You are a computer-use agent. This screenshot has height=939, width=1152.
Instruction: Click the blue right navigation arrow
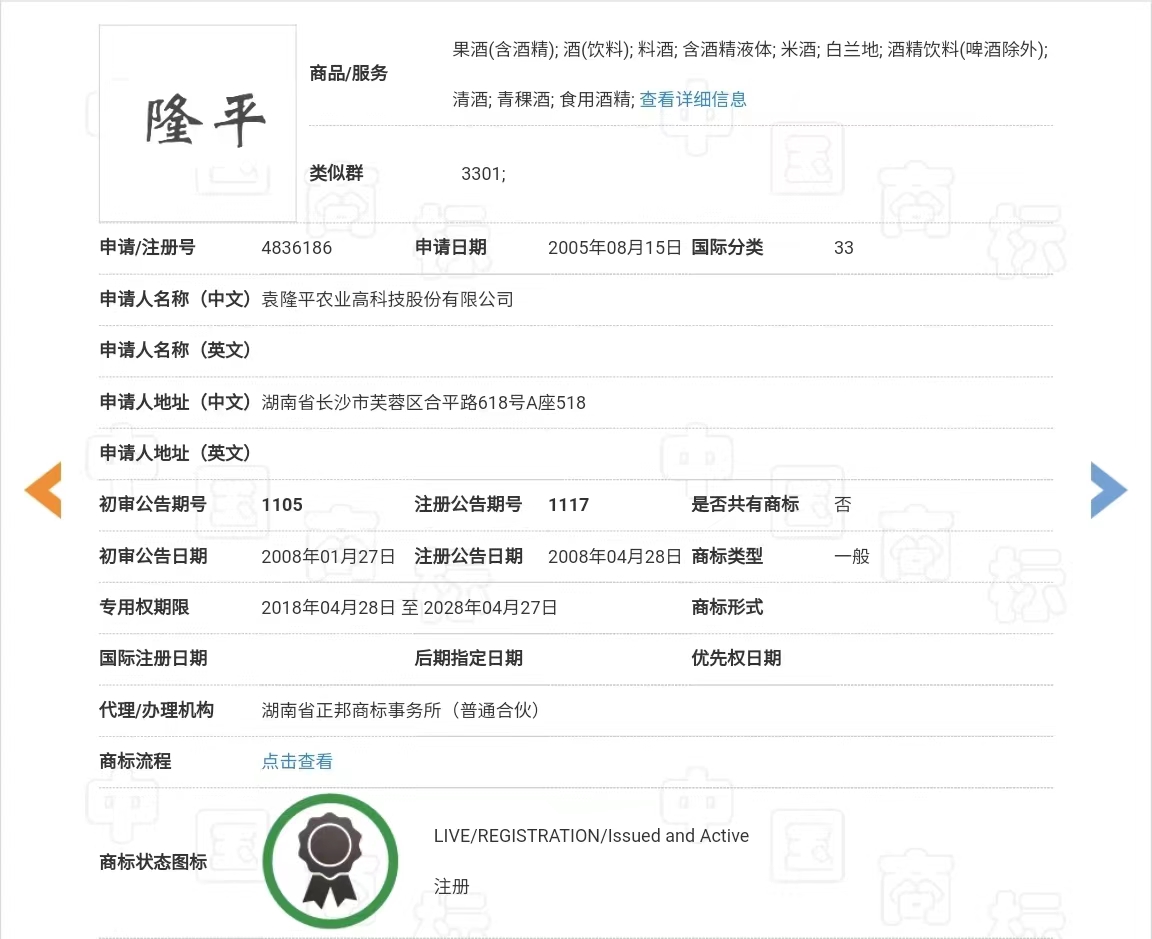1108,490
